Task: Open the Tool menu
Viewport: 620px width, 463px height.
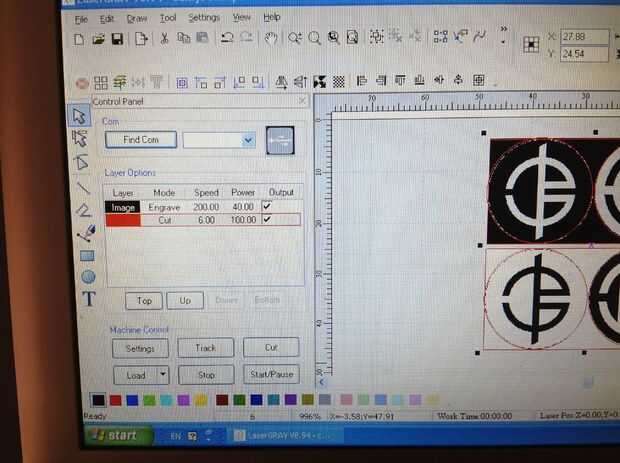Action: [168, 18]
